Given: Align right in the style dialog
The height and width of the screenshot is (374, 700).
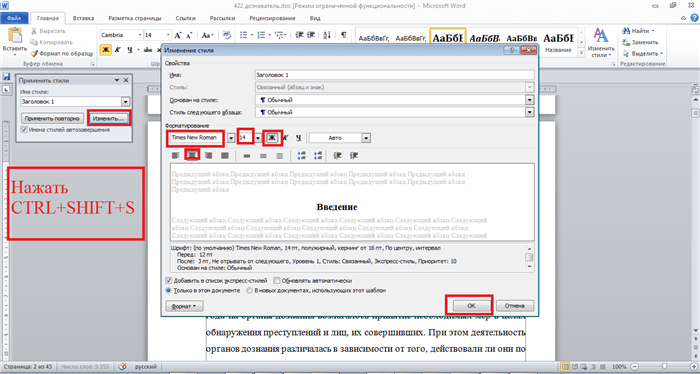Looking at the screenshot, I should tap(208, 155).
